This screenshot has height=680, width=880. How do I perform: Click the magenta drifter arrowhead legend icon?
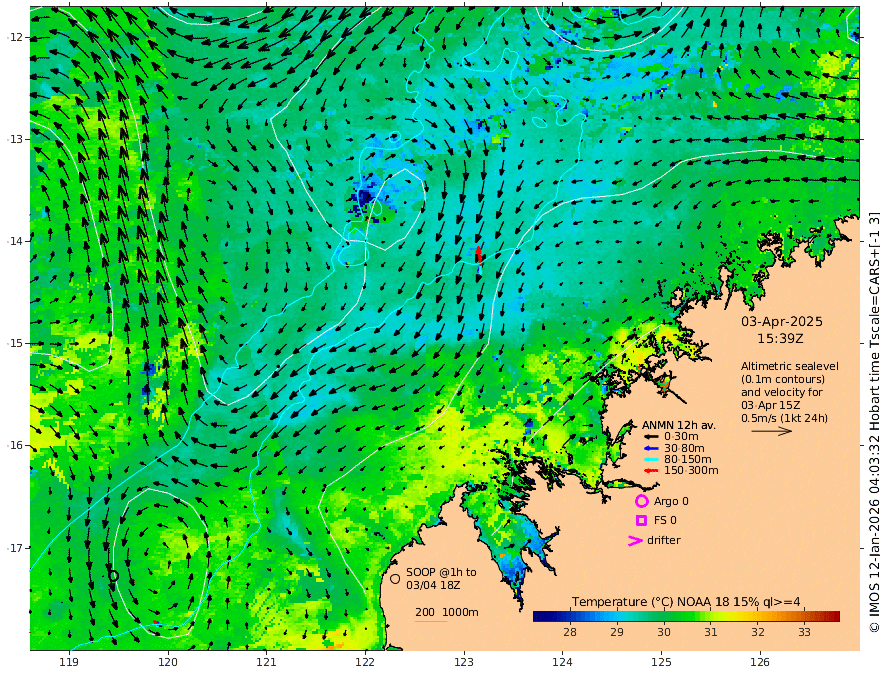(635, 541)
